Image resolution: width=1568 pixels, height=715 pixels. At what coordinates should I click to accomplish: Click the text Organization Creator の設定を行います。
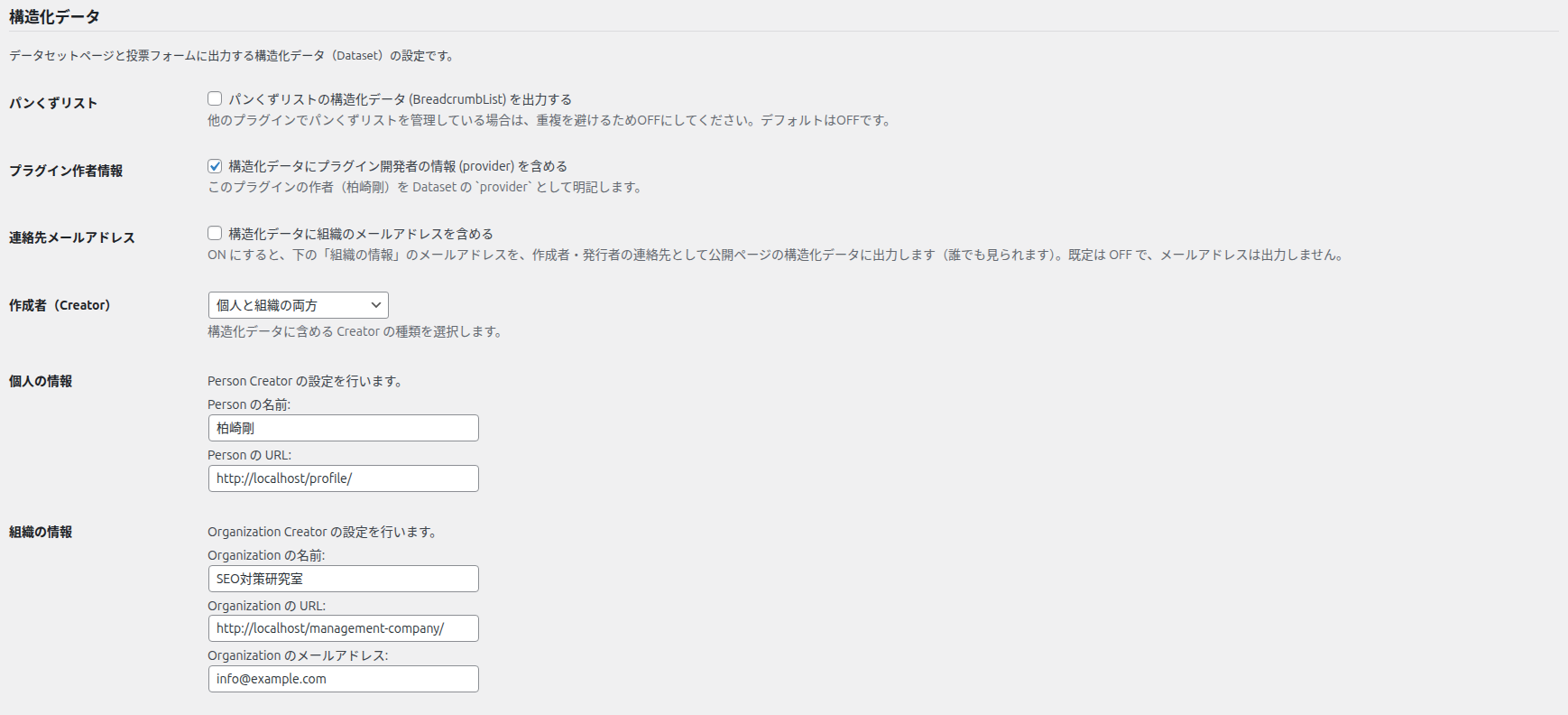(x=325, y=532)
